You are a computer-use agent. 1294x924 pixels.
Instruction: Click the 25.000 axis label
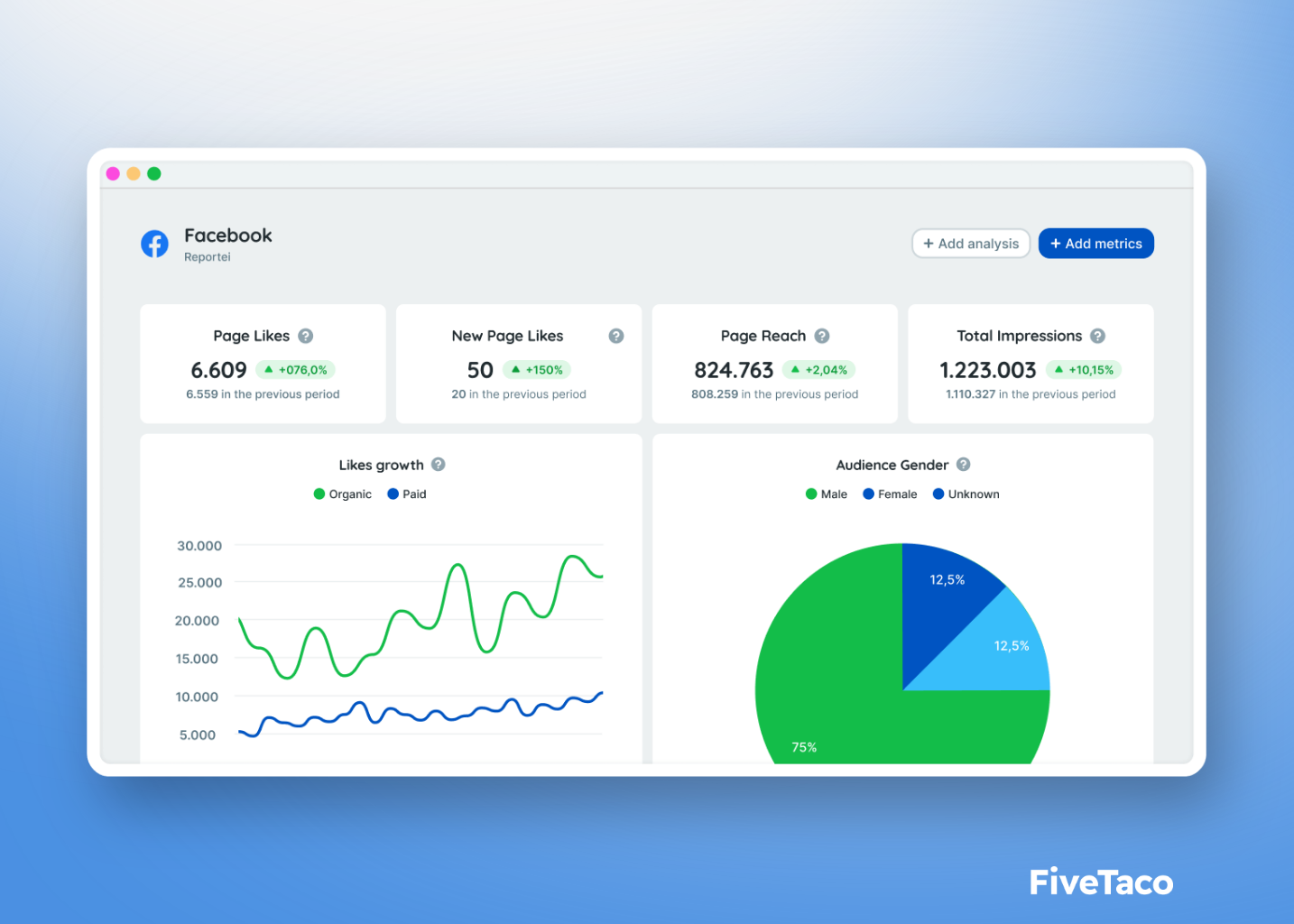click(199, 583)
